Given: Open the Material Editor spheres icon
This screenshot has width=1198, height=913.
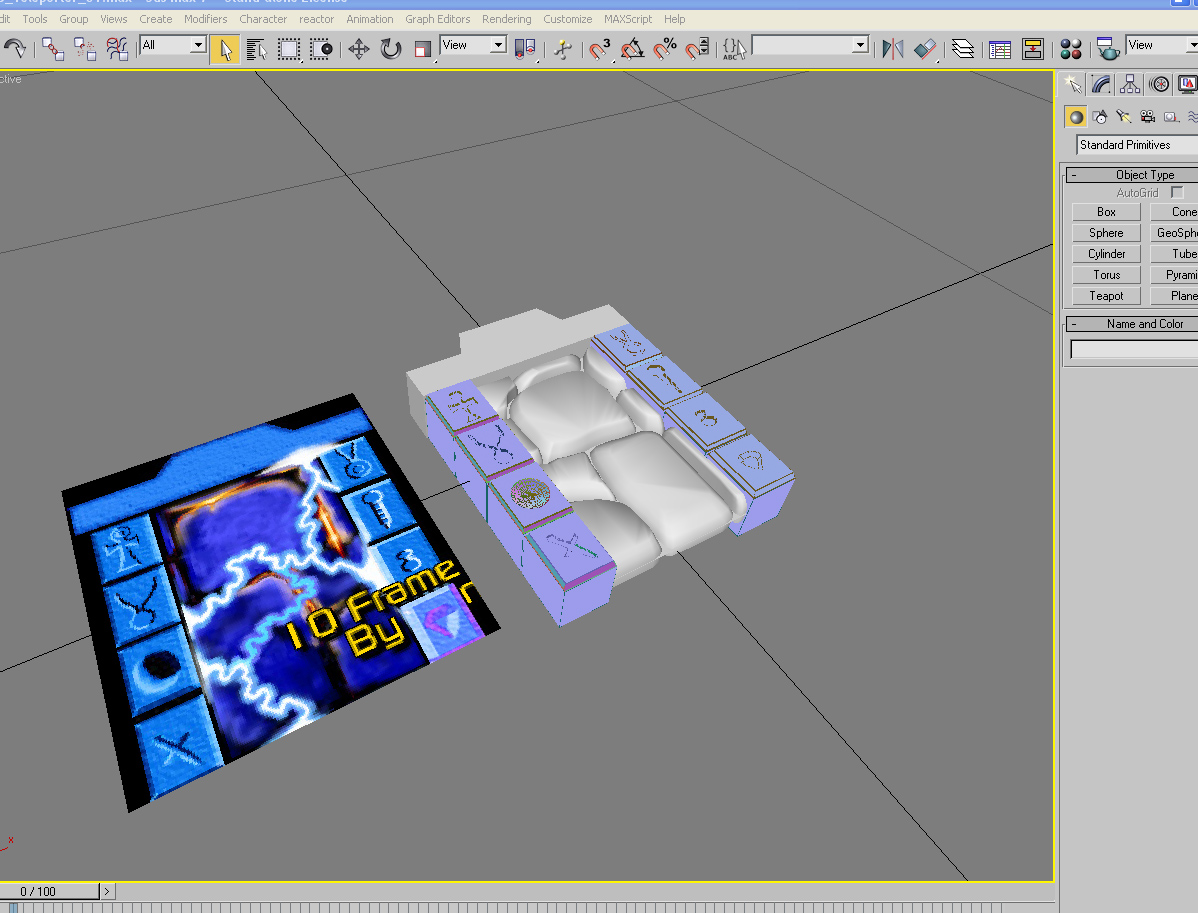Looking at the screenshot, I should 1070,50.
